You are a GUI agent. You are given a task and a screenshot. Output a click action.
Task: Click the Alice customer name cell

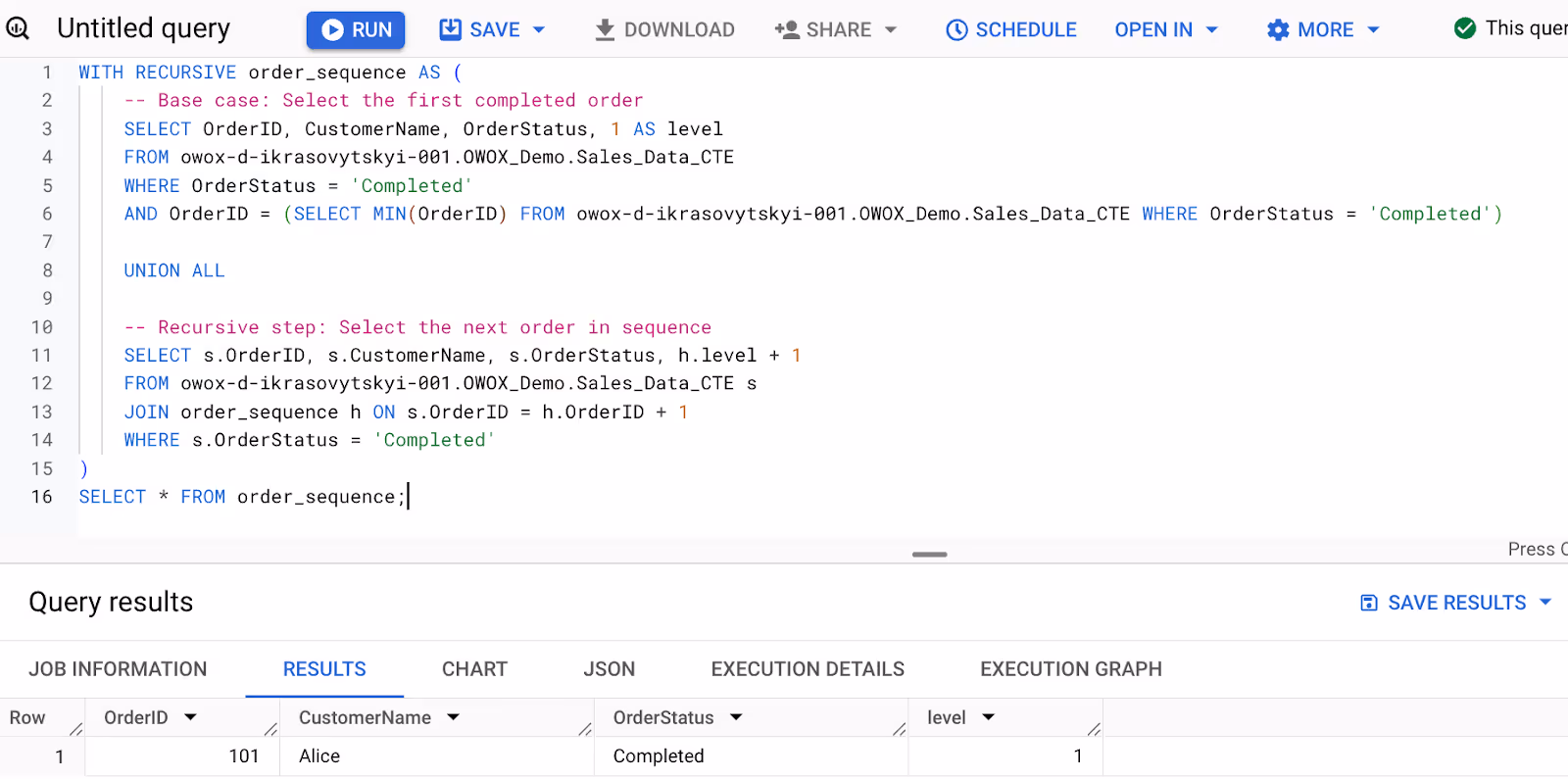point(437,756)
